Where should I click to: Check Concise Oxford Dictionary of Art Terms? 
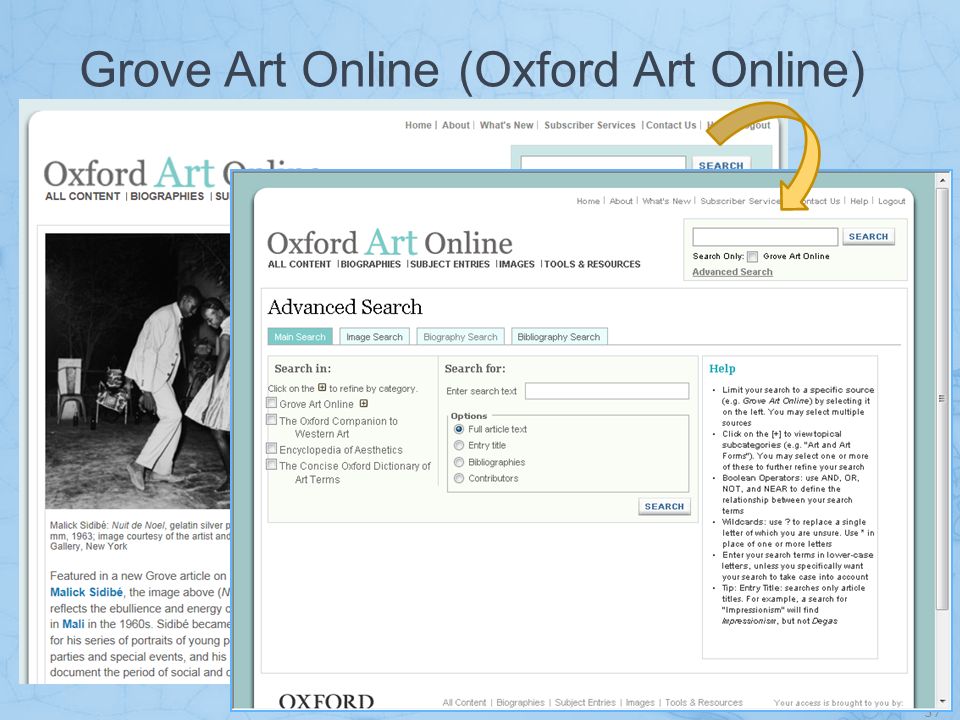tap(272, 465)
